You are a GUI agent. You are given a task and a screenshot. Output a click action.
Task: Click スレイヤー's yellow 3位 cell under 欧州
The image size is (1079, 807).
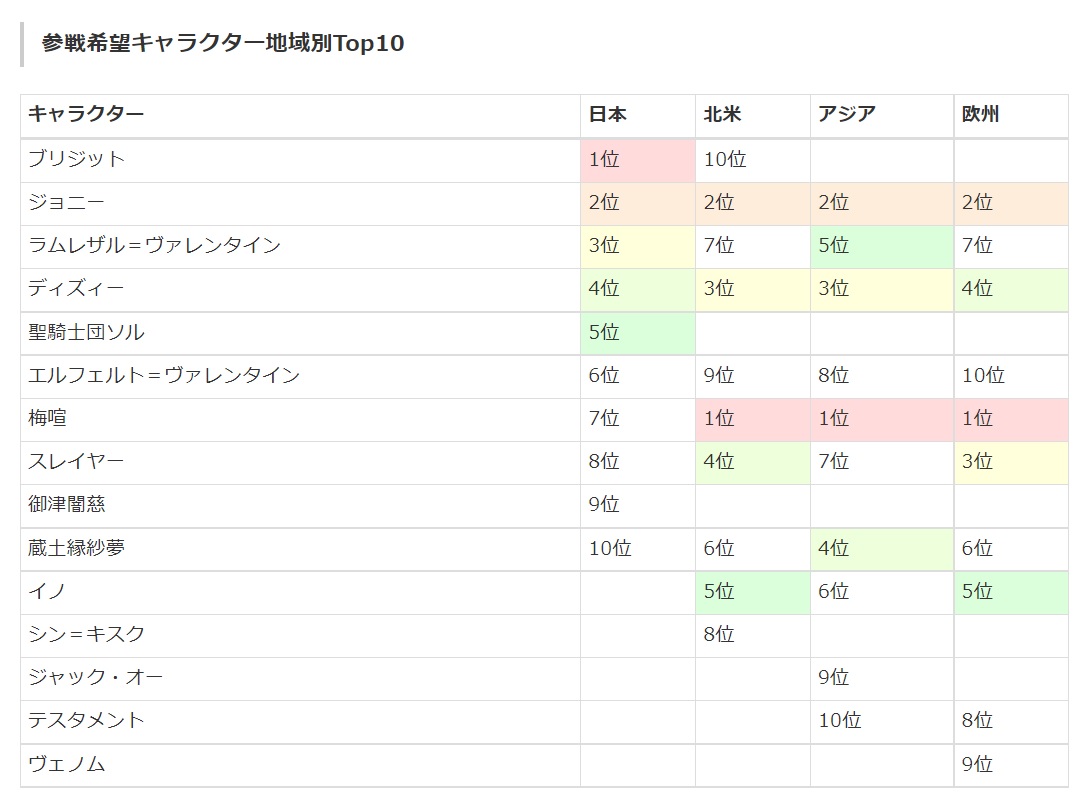point(1010,462)
